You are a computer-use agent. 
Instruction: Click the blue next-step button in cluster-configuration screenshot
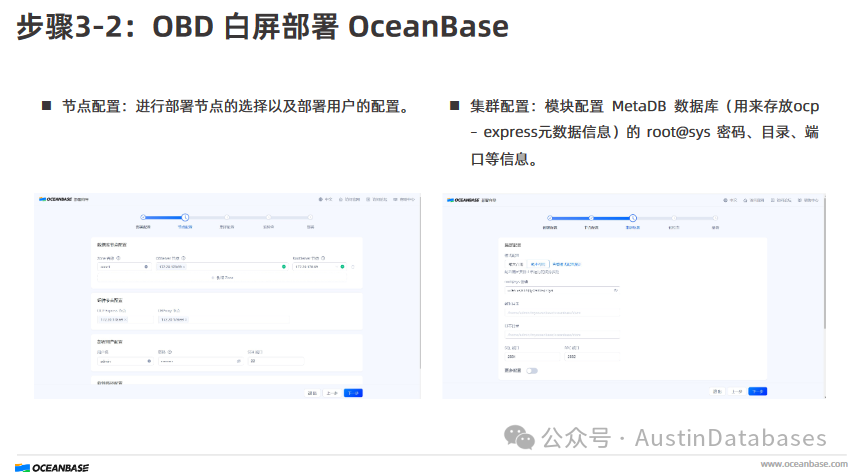point(758,391)
